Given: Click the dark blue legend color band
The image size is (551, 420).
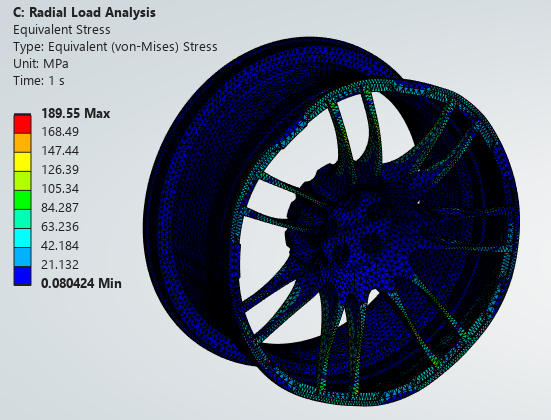Looking at the screenshot, I should (22, 276).
